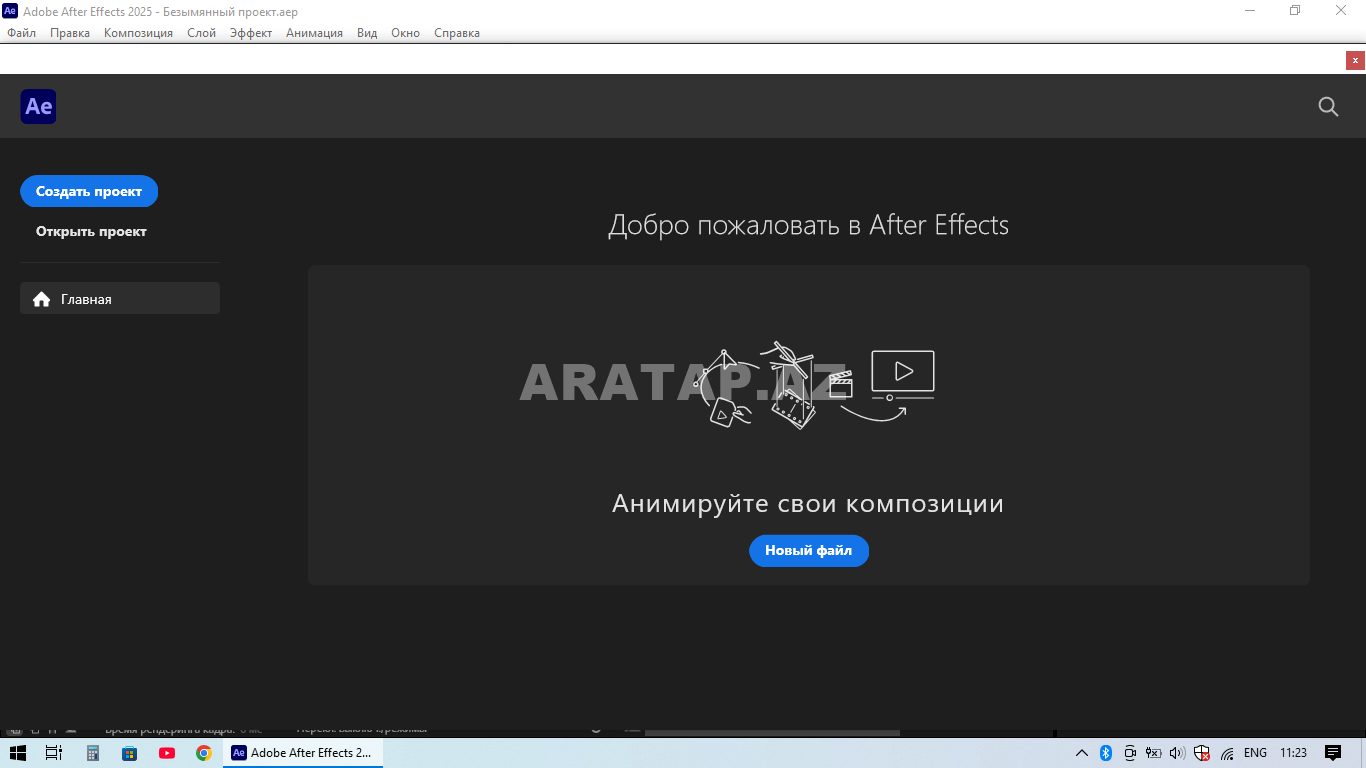Click the battery power tray icon
1366x768 pixels.
1153,753
